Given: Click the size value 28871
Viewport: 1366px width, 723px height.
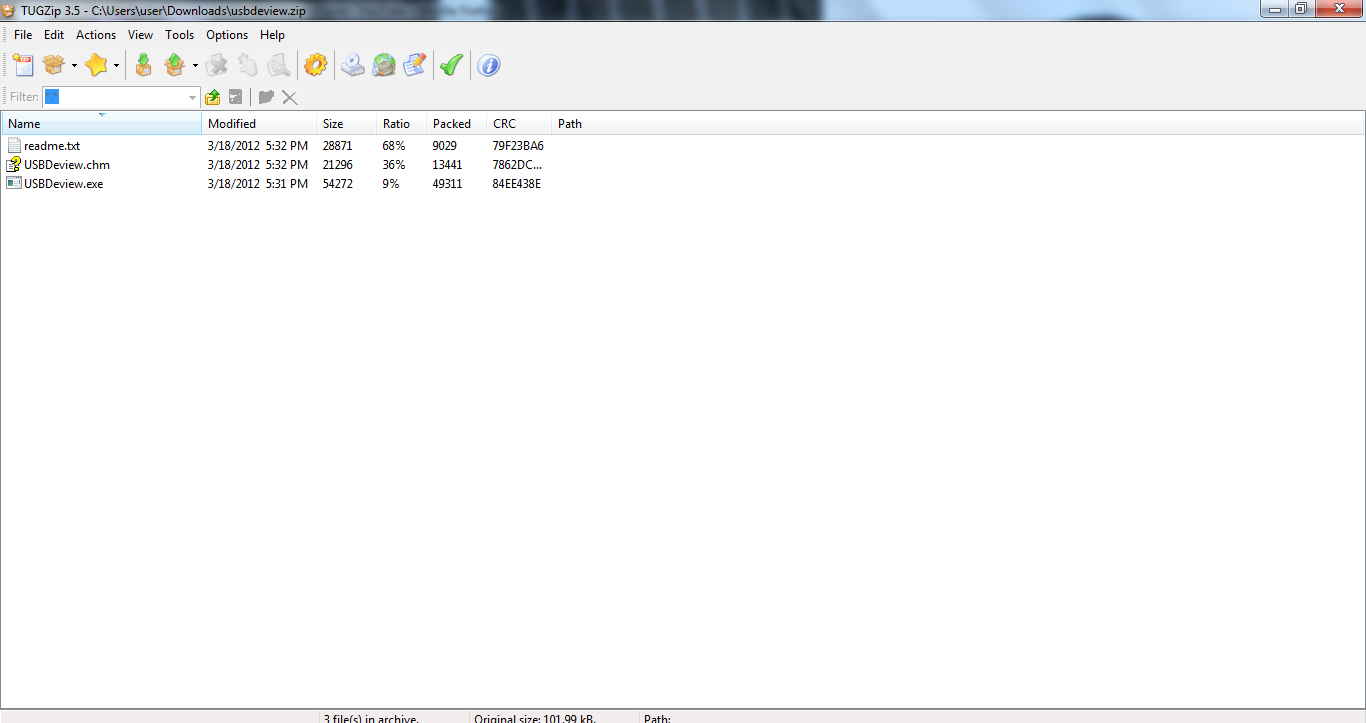Looking at the screenshot, I should (x=338, y=146).
